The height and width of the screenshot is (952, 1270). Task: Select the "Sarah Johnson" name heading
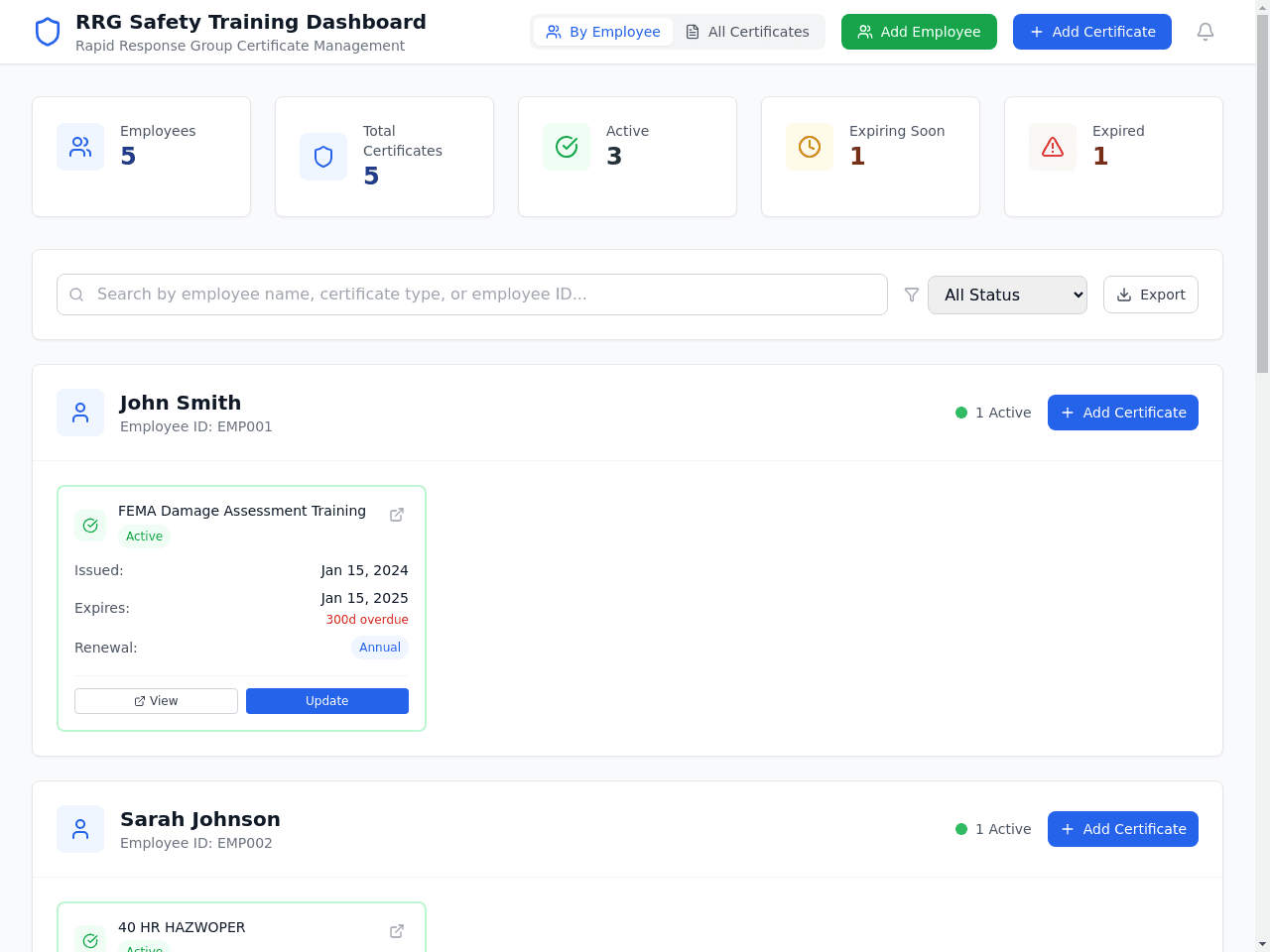click(x=200, y=819)
